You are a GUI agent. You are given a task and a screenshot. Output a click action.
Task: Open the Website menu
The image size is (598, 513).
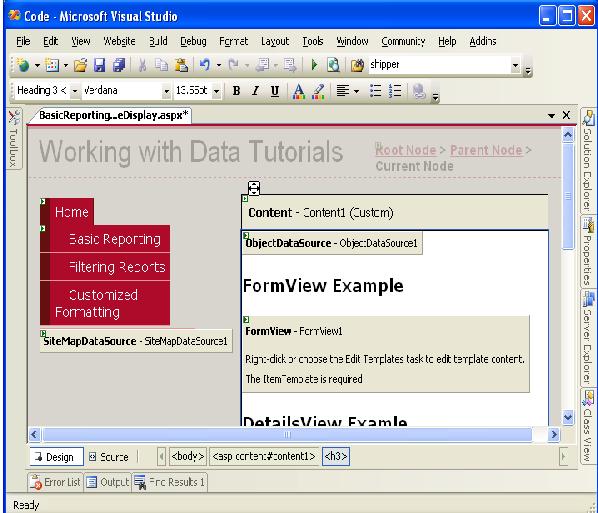tap(119, 41)
